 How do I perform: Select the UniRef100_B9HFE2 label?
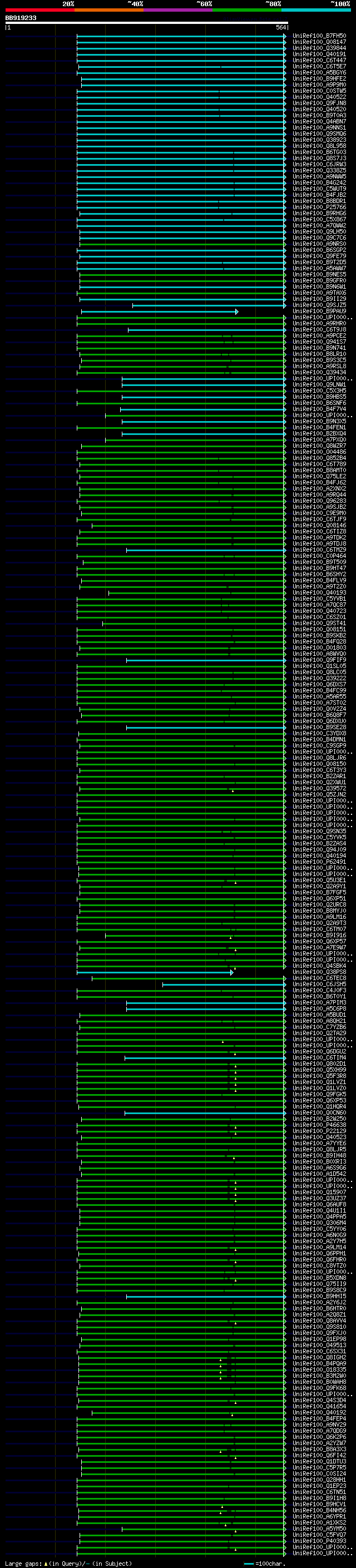319,79
